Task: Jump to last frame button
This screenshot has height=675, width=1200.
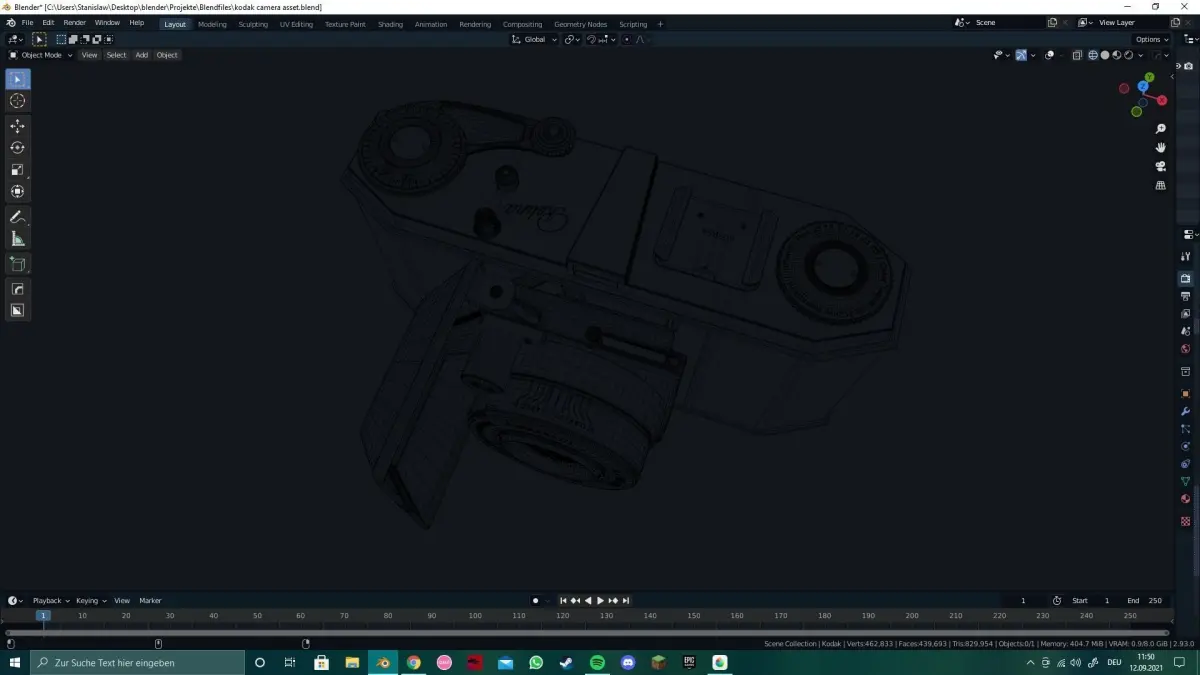Action: pyautogui.click(x=626, y=601)
